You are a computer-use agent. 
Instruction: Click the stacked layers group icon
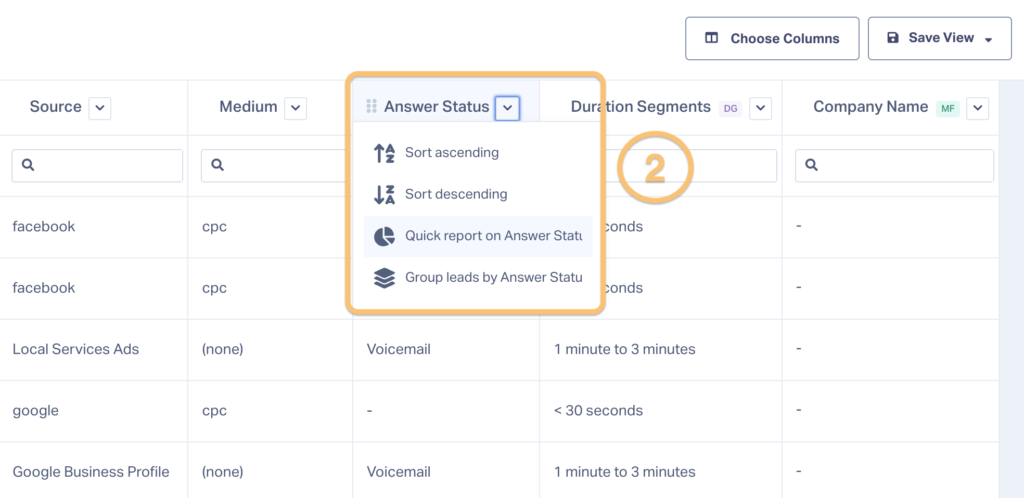click(x=384, y=278)
